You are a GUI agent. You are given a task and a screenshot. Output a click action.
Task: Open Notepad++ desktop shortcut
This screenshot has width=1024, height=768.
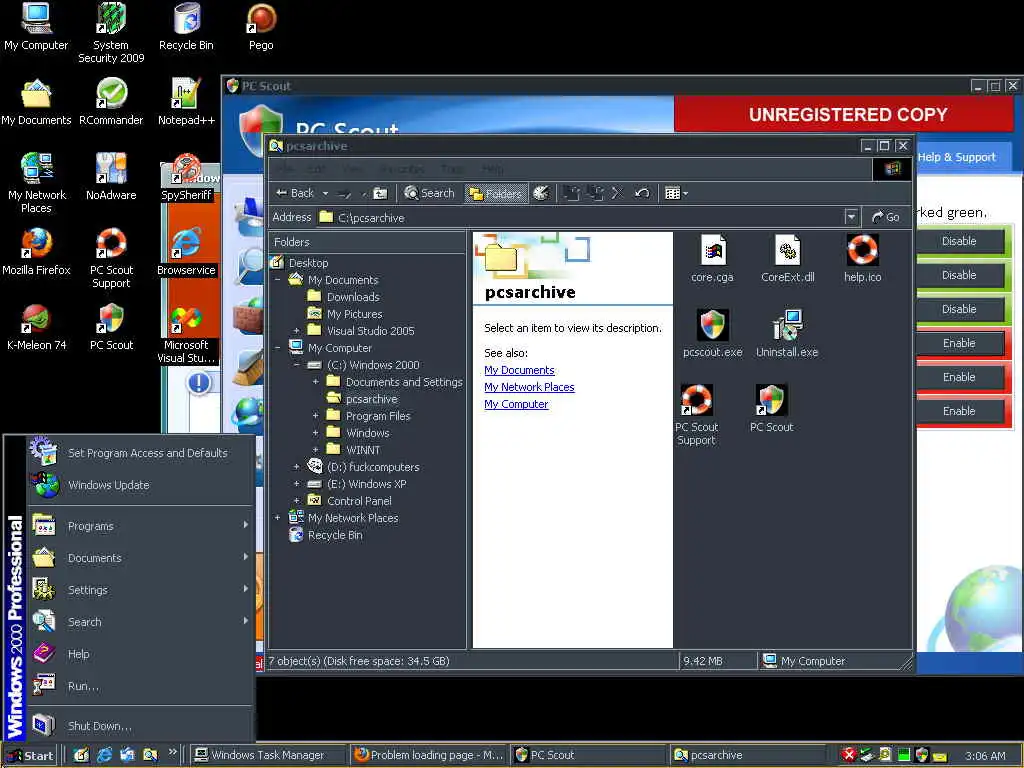[x=186, y=102]
